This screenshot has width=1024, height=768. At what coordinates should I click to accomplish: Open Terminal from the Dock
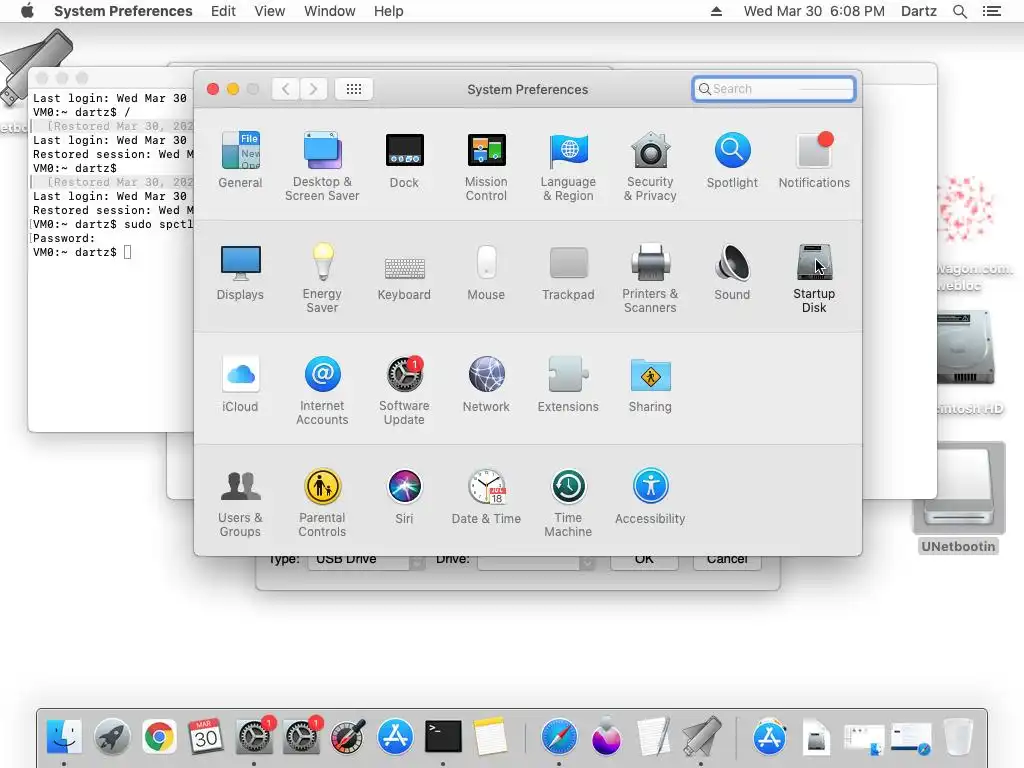443,737
